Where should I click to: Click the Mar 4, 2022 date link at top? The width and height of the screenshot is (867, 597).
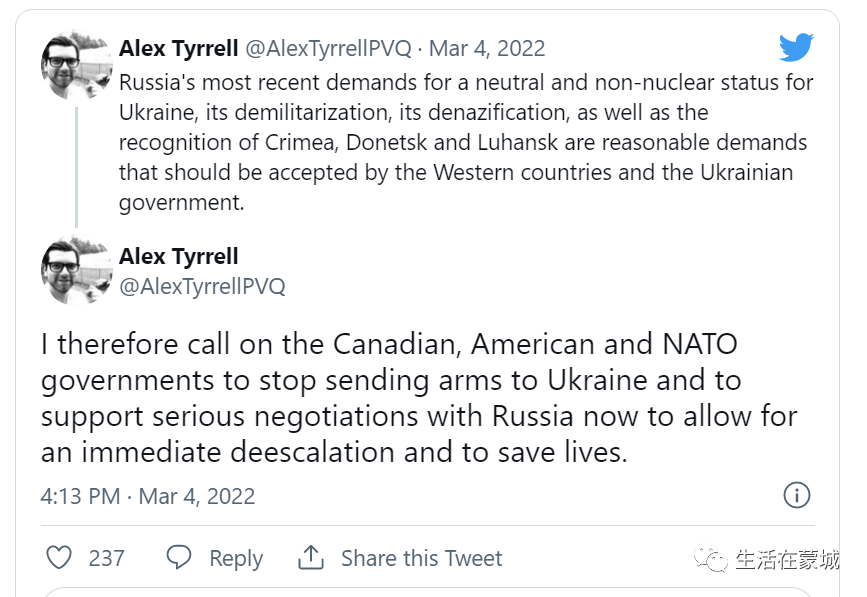tap(487, 49)
